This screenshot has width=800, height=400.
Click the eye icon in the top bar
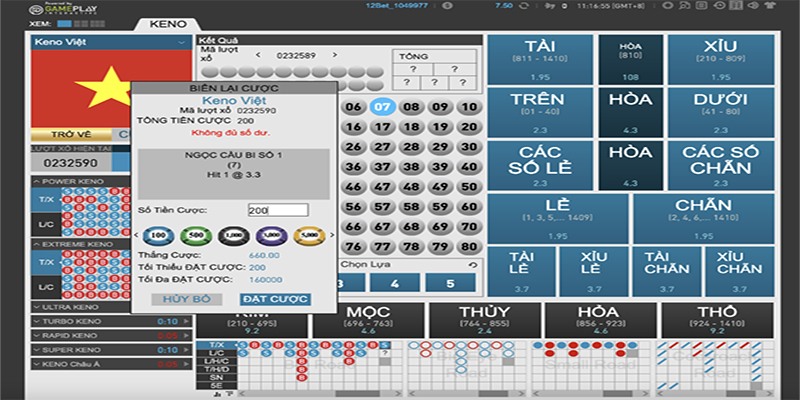pyautogui.click(x=667, y=6)
